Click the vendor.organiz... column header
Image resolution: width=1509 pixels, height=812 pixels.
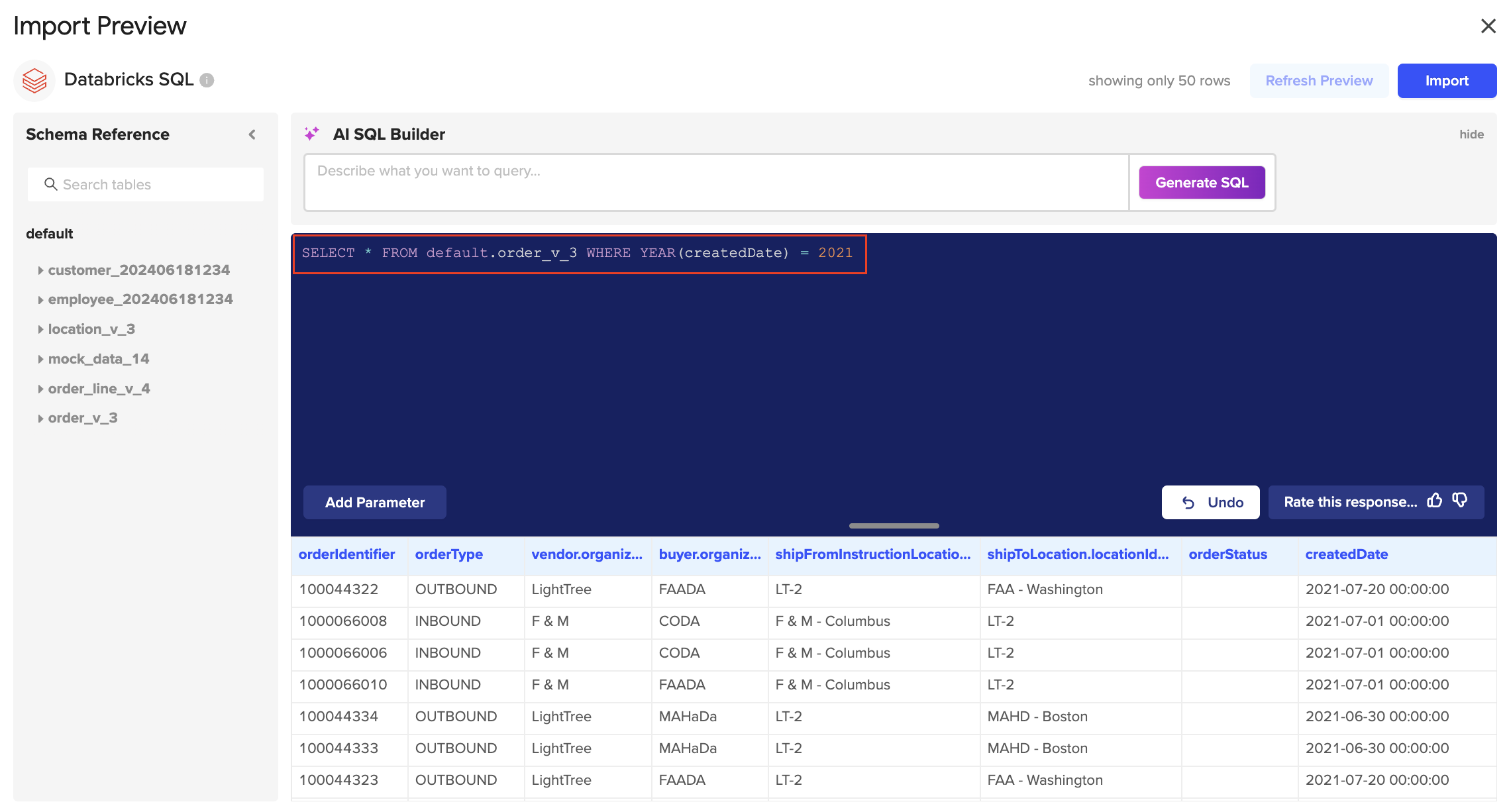pyautogui.click(x=587, y=554)
